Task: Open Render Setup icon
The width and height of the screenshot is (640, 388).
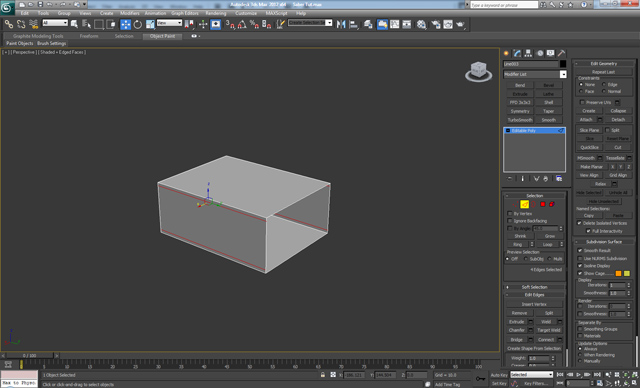Action: click(436, 24)
